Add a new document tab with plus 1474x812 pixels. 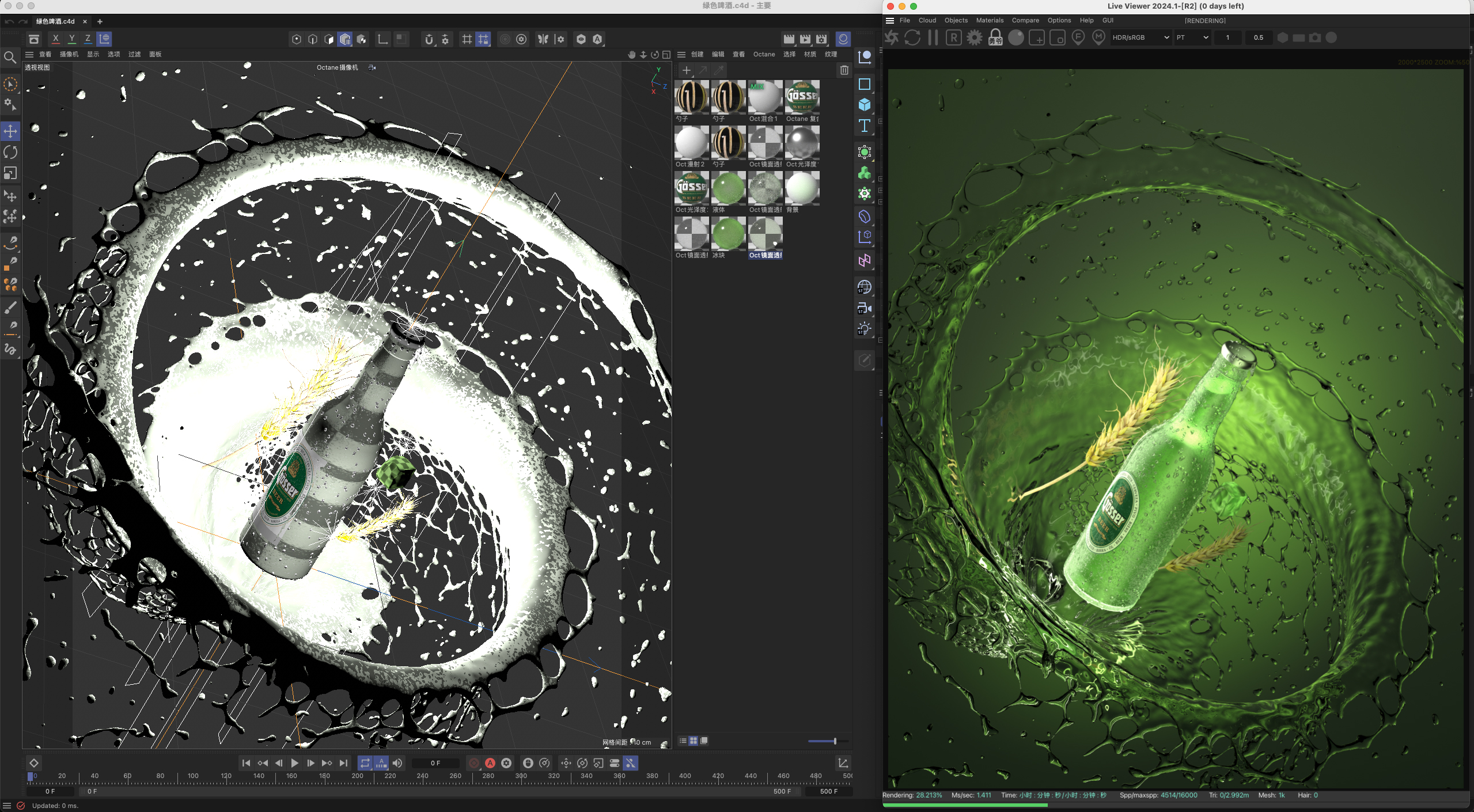click(x=100, y=21)
